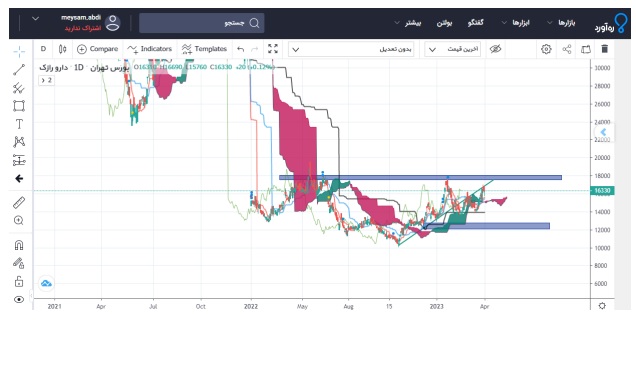The image size is (636, 374).
Task: Open the بولتن bulletin page
Action: coord(445,23)
